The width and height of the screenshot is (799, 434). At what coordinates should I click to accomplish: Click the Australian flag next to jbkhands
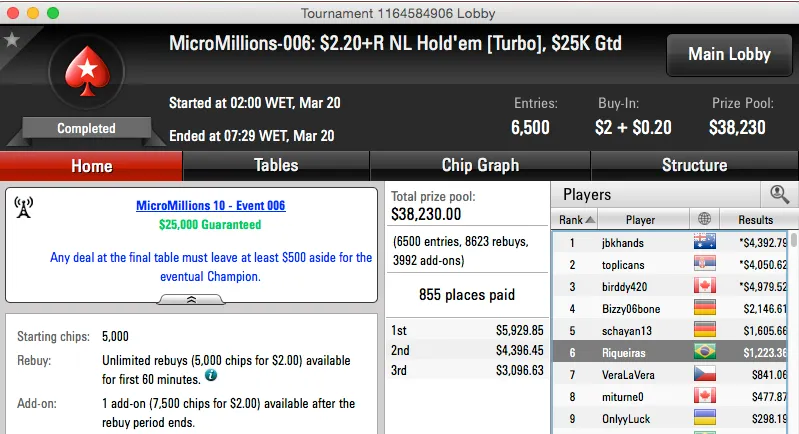[705, 242]
